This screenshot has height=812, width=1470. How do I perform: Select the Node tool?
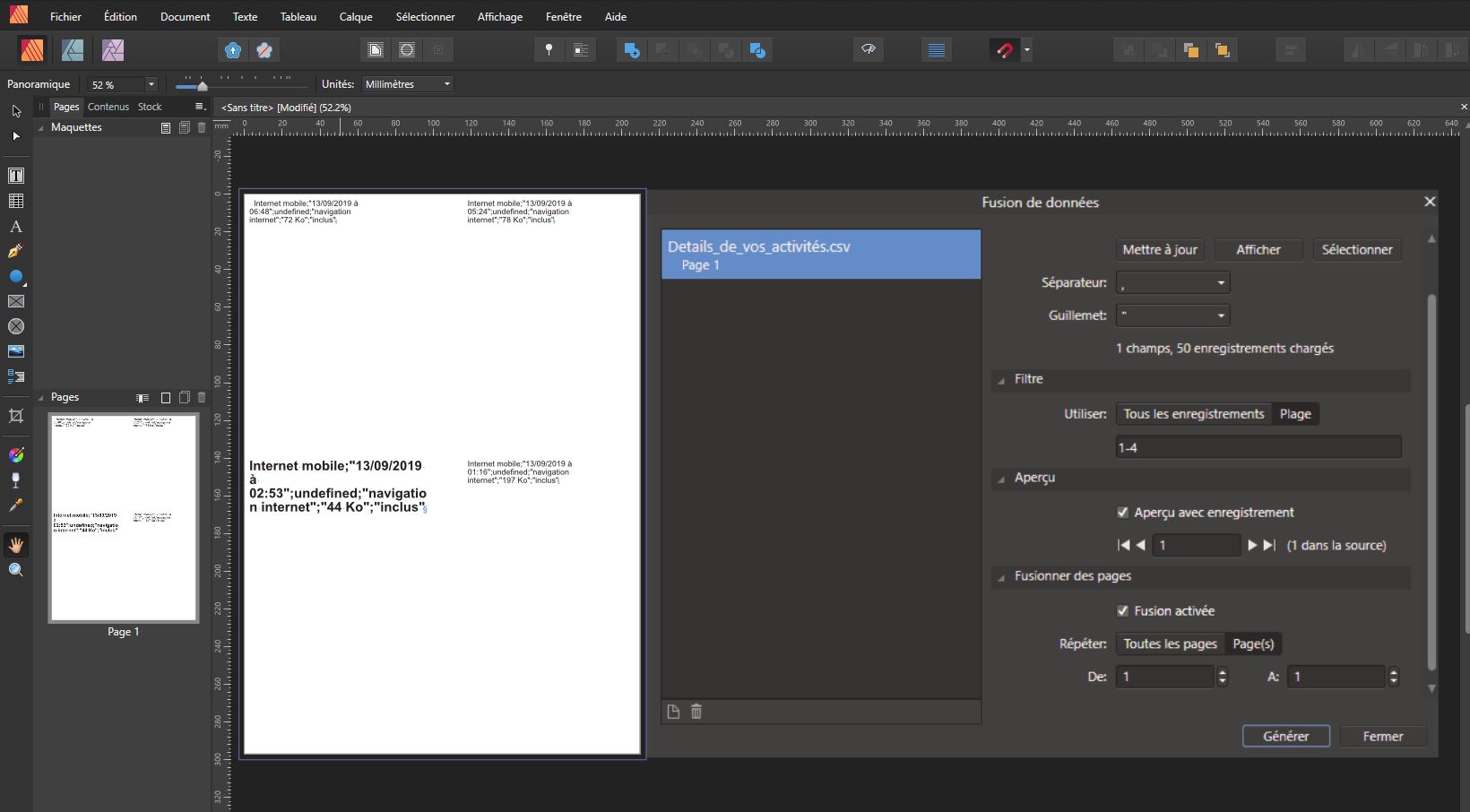[16, 136]
